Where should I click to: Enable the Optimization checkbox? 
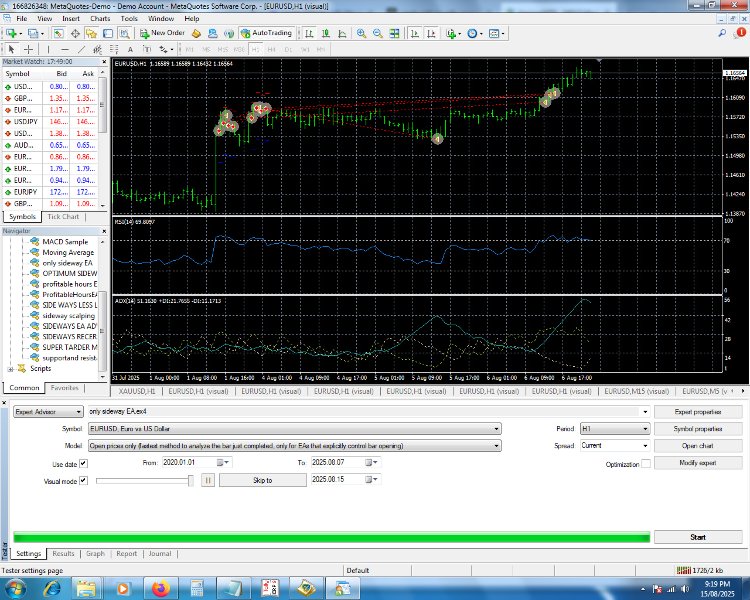coord(646,464)
